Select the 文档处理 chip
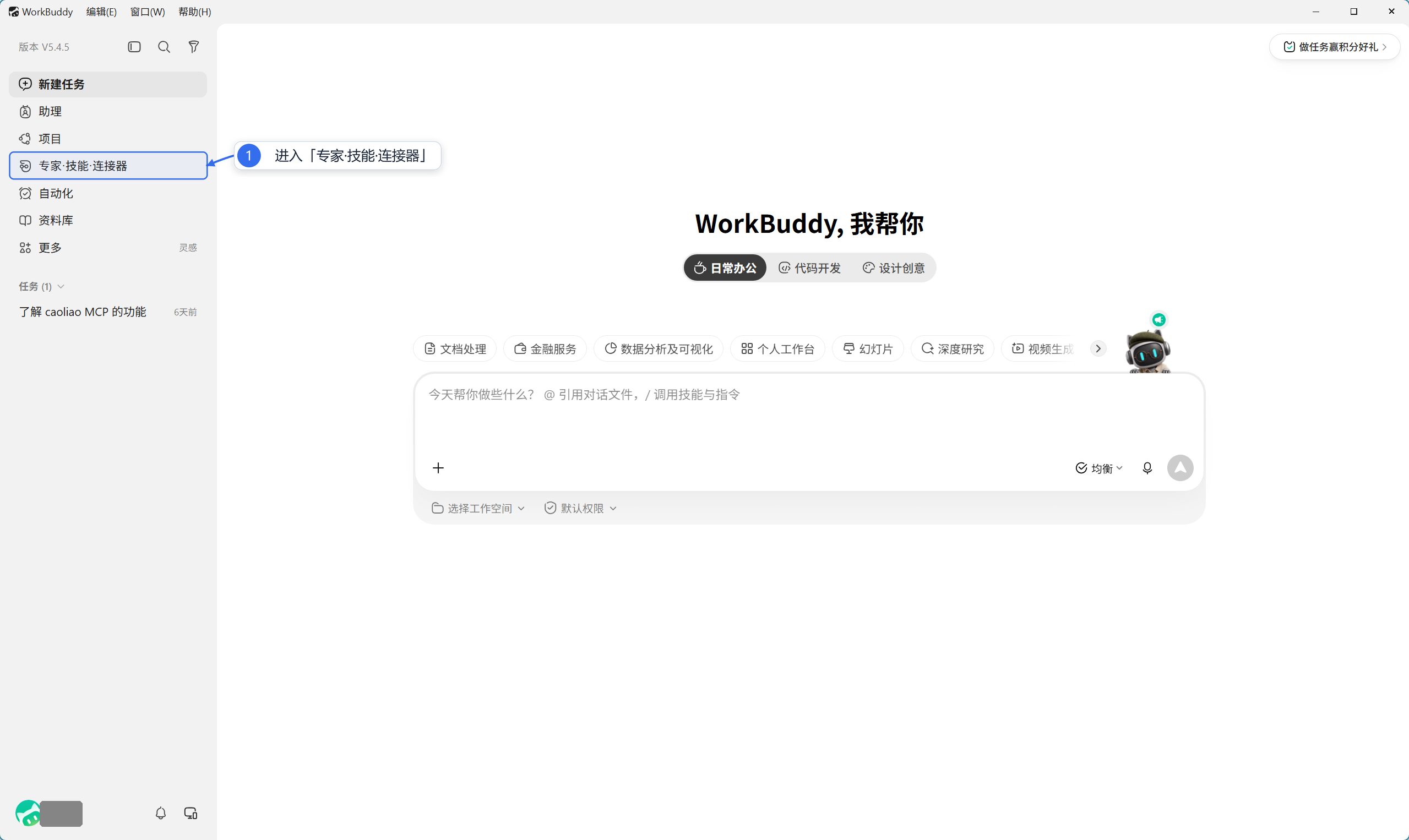Image resolution: width=1409 pixels, height=840 pixels. [x=455, y=348]
